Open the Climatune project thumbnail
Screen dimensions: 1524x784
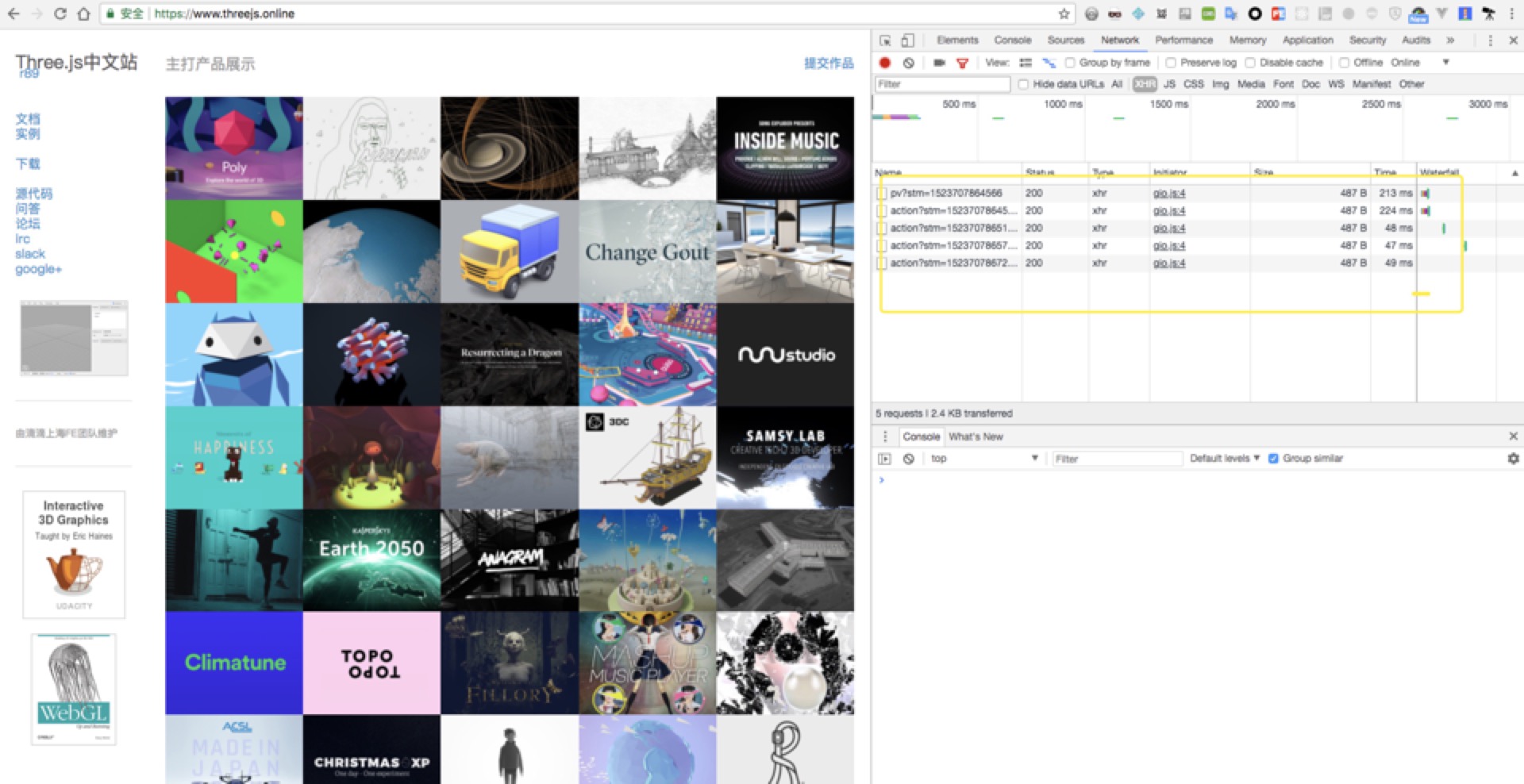[x=234, y=663]
